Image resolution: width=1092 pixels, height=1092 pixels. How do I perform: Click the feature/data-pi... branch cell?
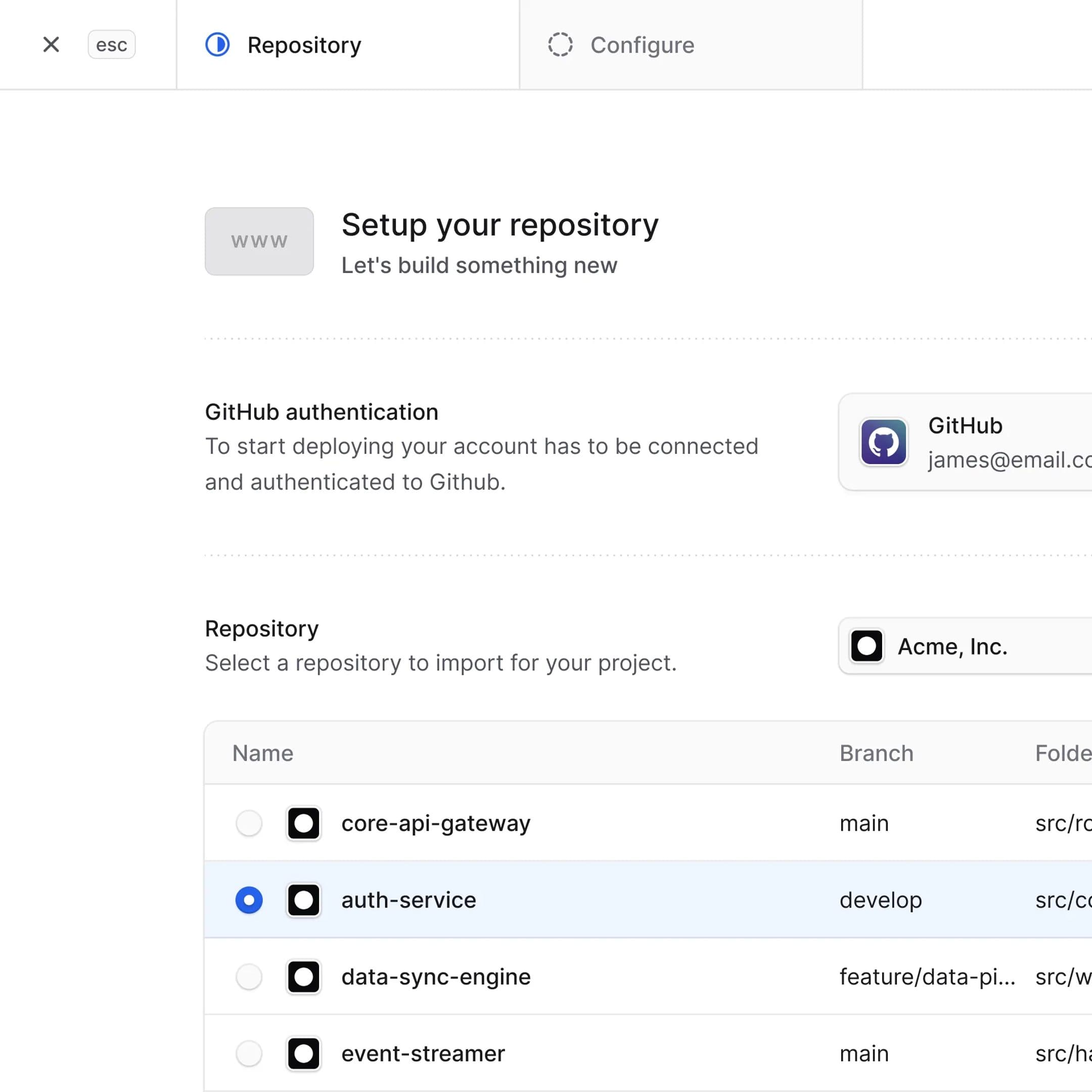pyautogui.click(x=928, y=977)
